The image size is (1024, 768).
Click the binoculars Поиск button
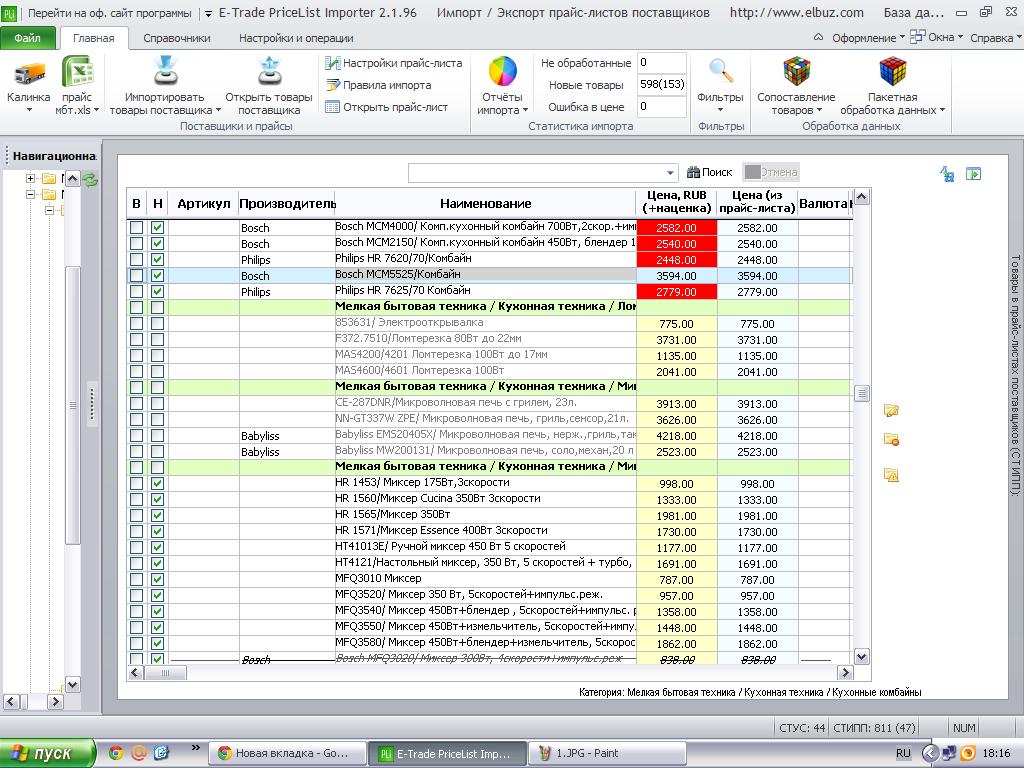(x=710, y=172)
